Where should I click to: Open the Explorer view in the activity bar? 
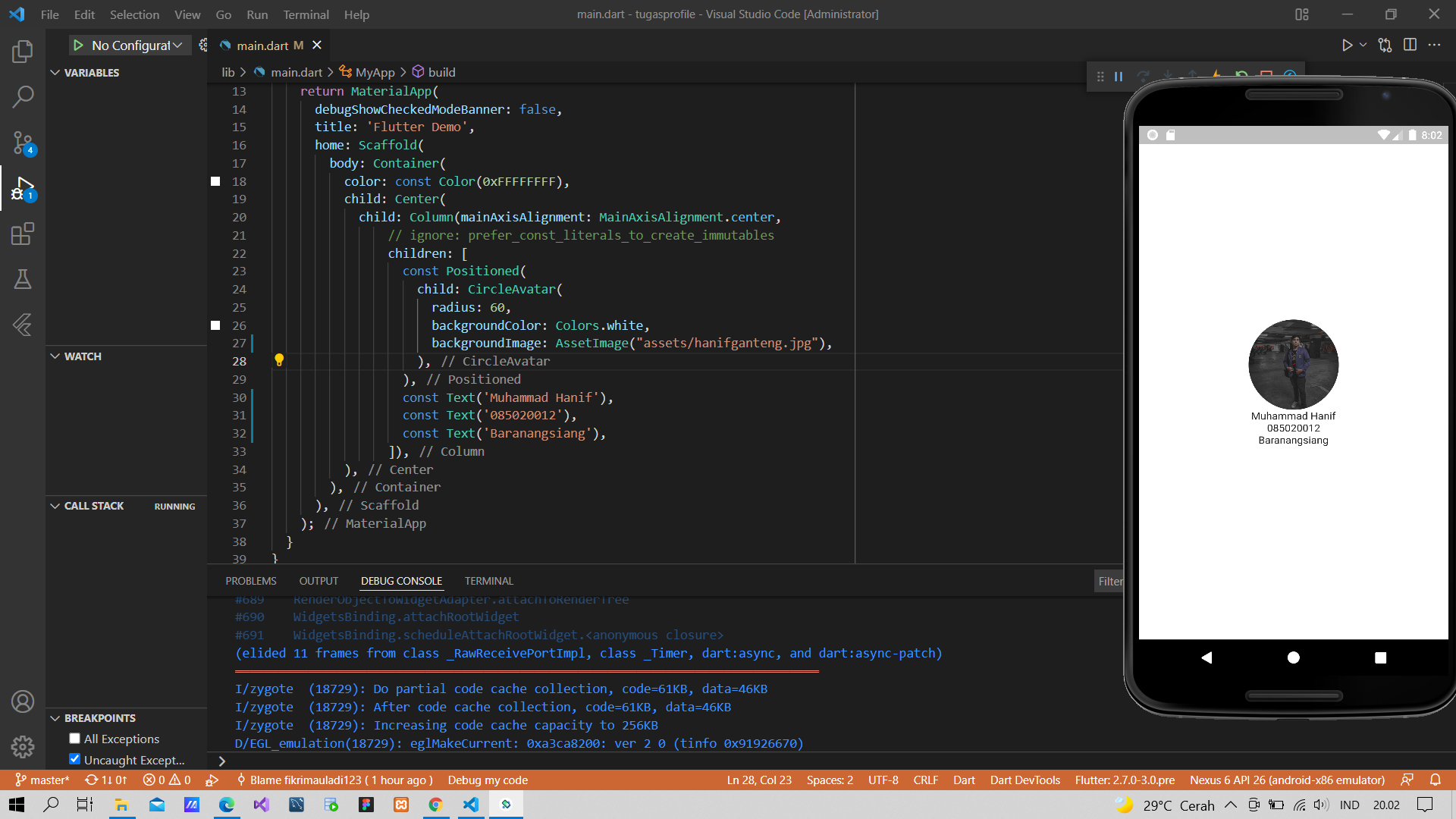[23, 52]
